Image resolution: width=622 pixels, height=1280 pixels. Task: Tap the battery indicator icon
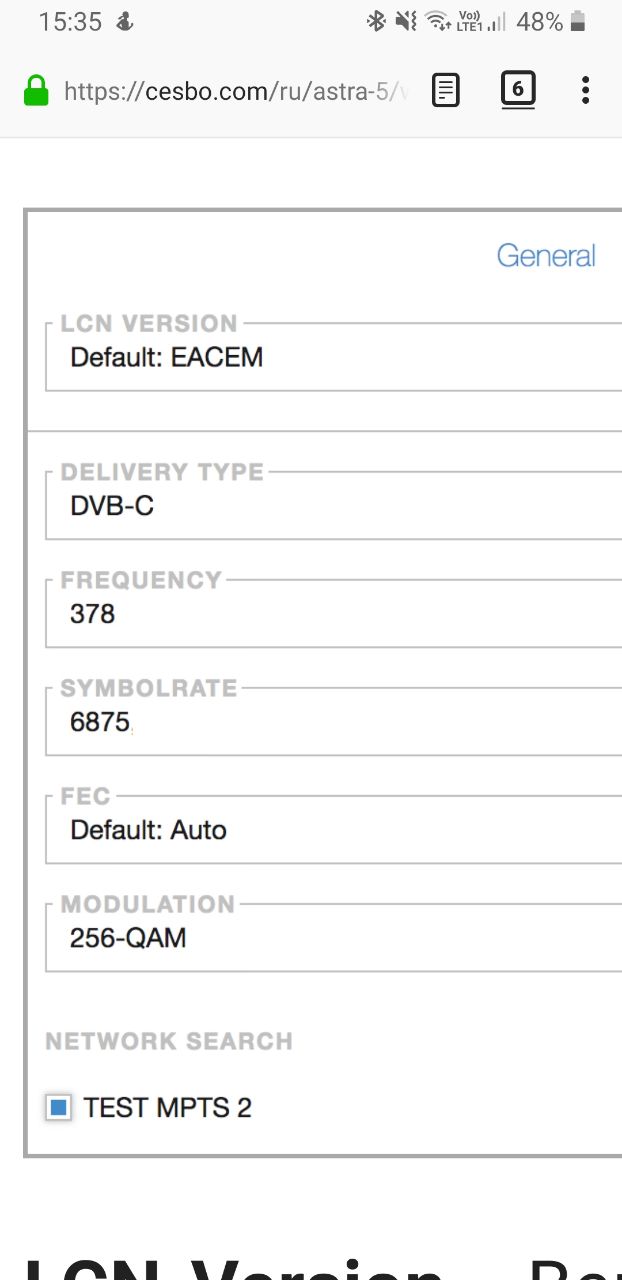(578, 21)
